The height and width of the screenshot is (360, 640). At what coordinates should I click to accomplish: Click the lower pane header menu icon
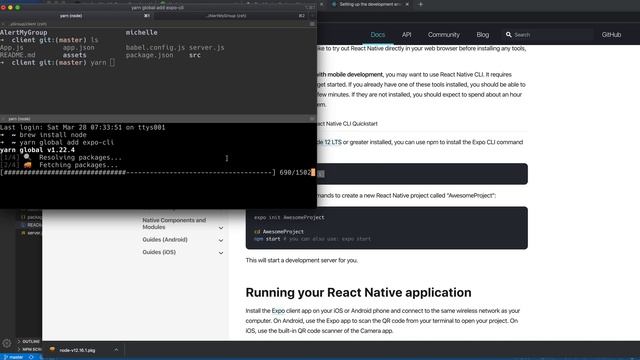point(312,119)
